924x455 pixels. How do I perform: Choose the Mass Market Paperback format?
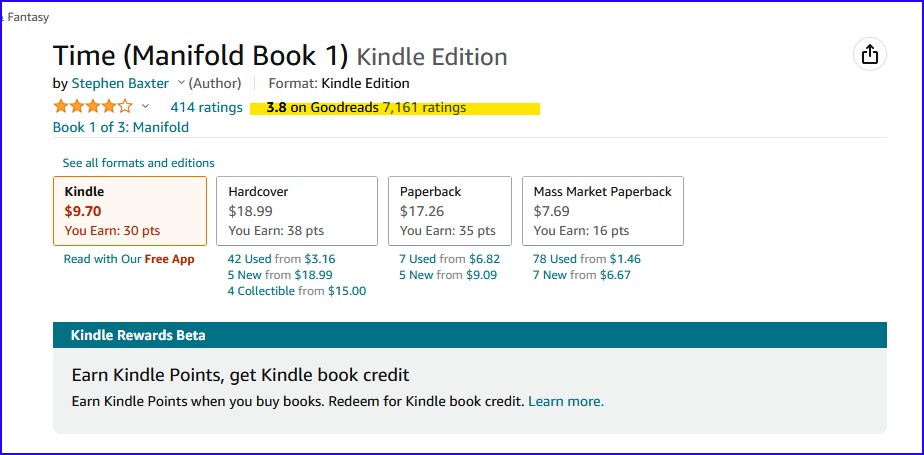click(x=602, y=211)
